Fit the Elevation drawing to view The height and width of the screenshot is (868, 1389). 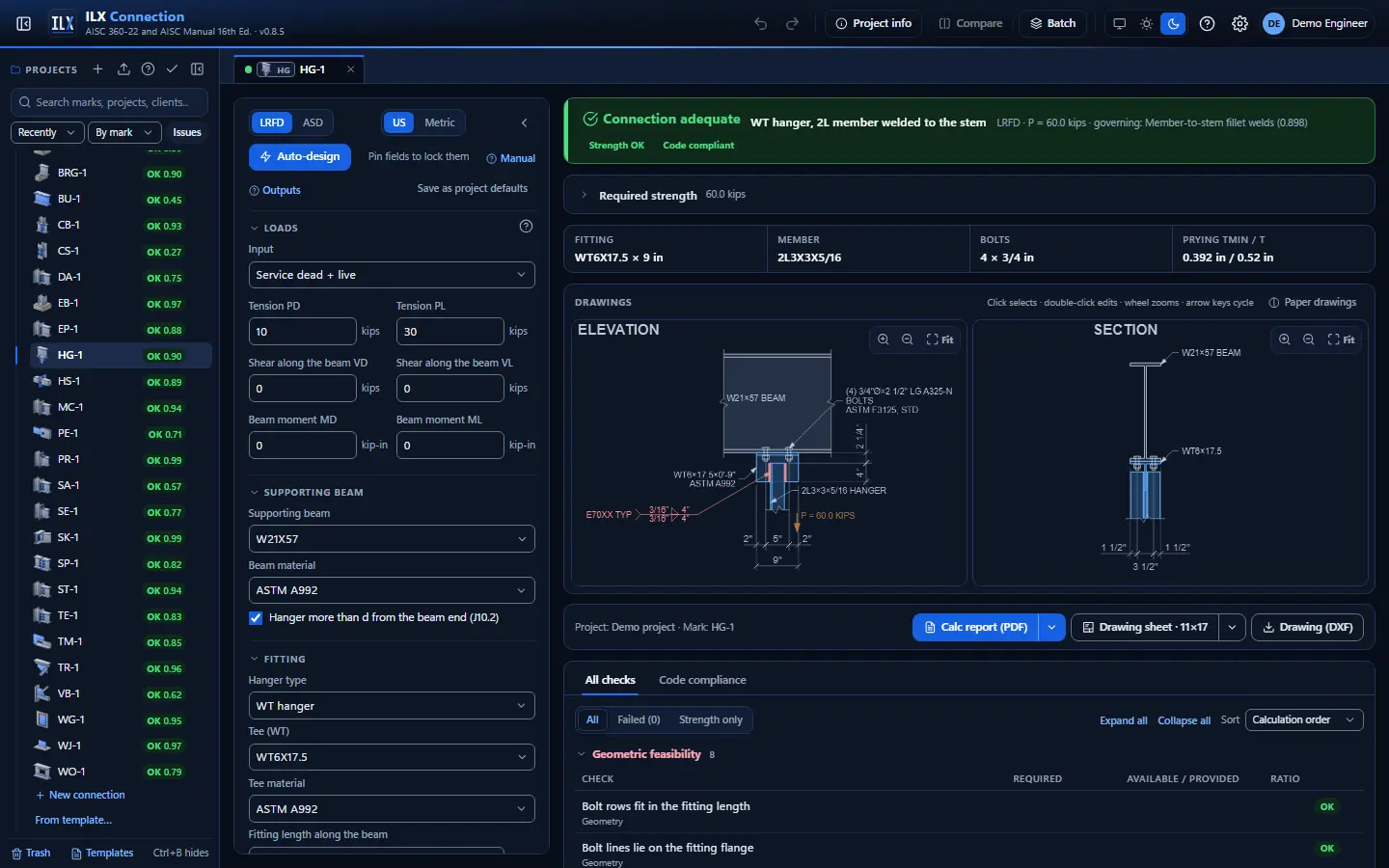click(940, 339)
